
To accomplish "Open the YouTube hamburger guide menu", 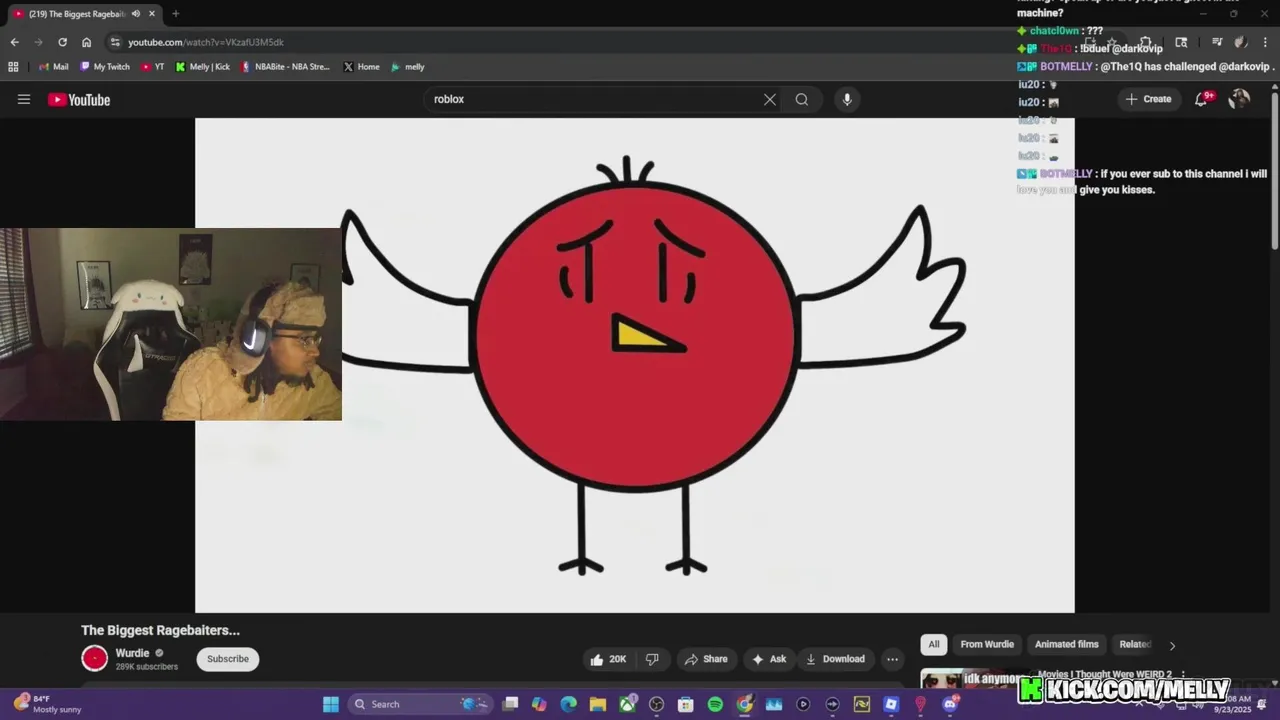I will (x=24, y=99).
